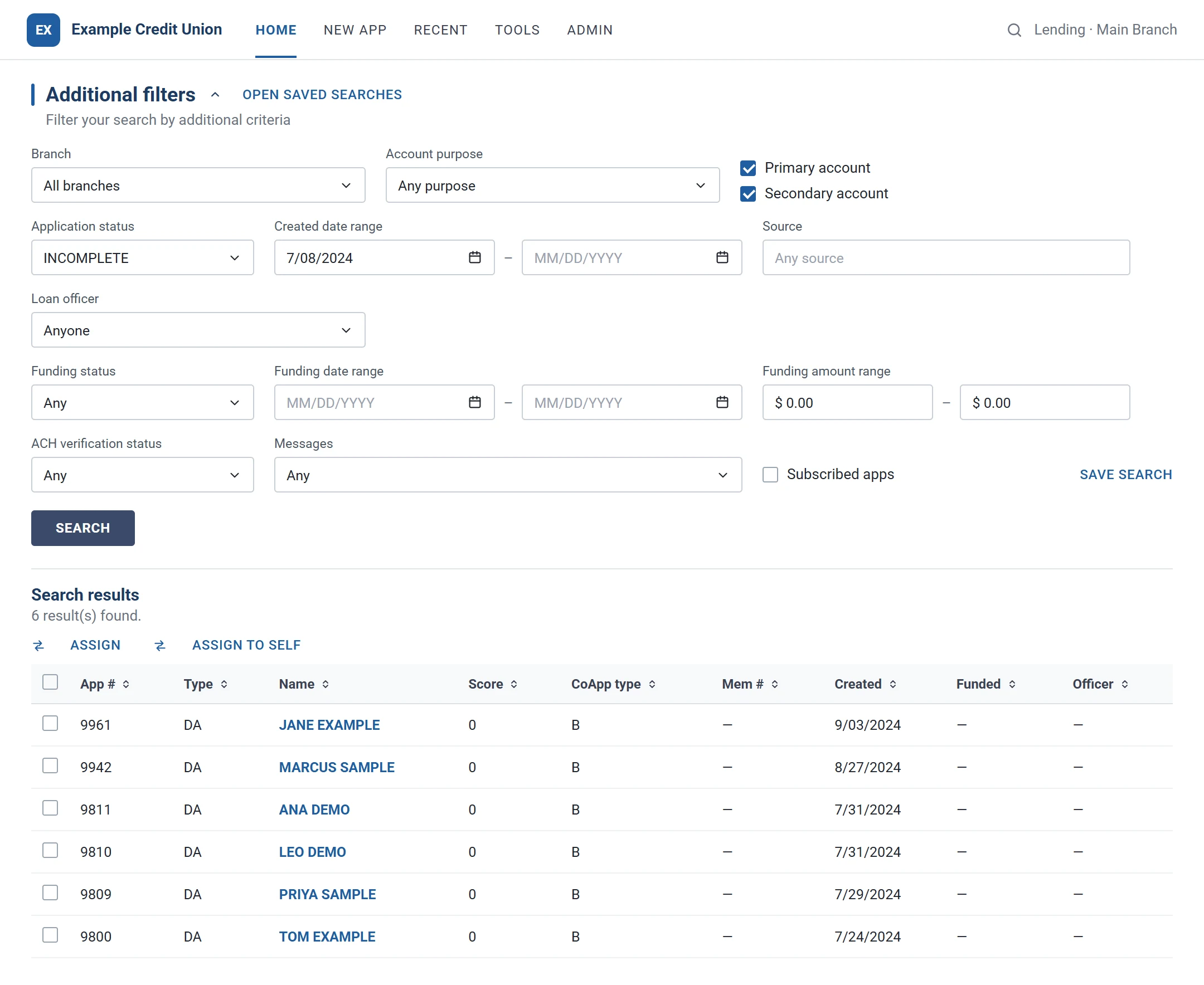Tick the select-all checkbox in table header
Viewport: 1204px width, 985px height.
51,682
